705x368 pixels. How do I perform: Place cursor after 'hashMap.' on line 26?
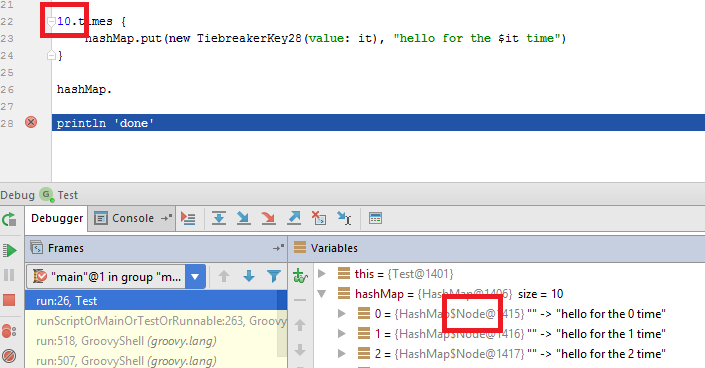pyautogui.click(x=112, y=89)
